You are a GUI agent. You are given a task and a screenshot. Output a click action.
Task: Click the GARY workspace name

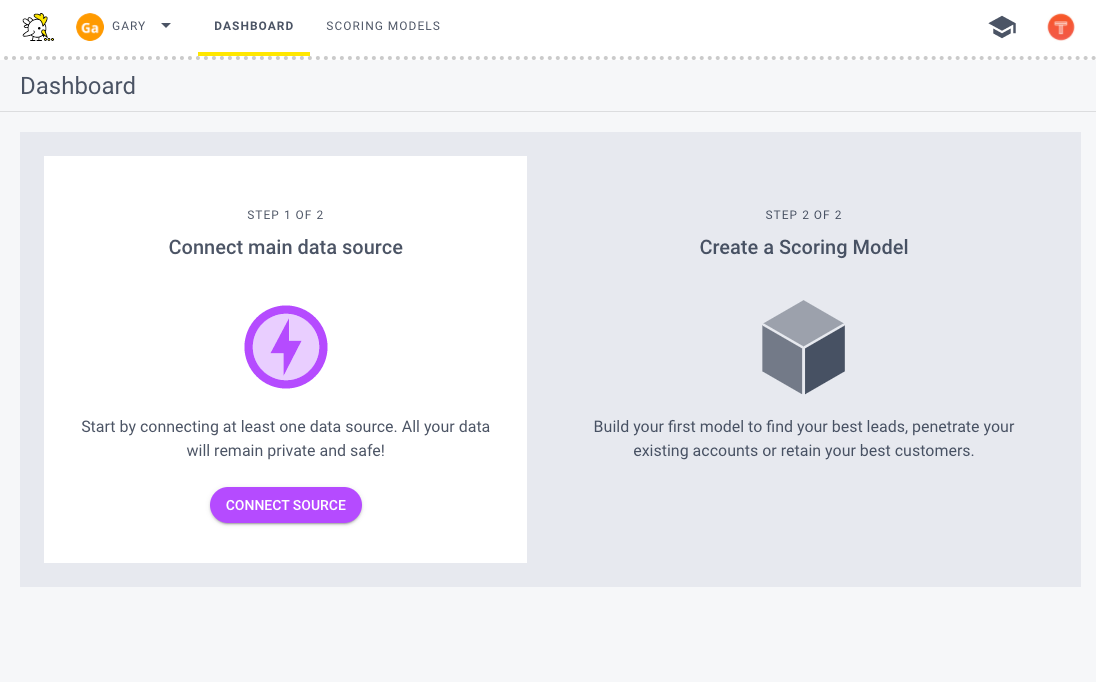tap(129, 26)
